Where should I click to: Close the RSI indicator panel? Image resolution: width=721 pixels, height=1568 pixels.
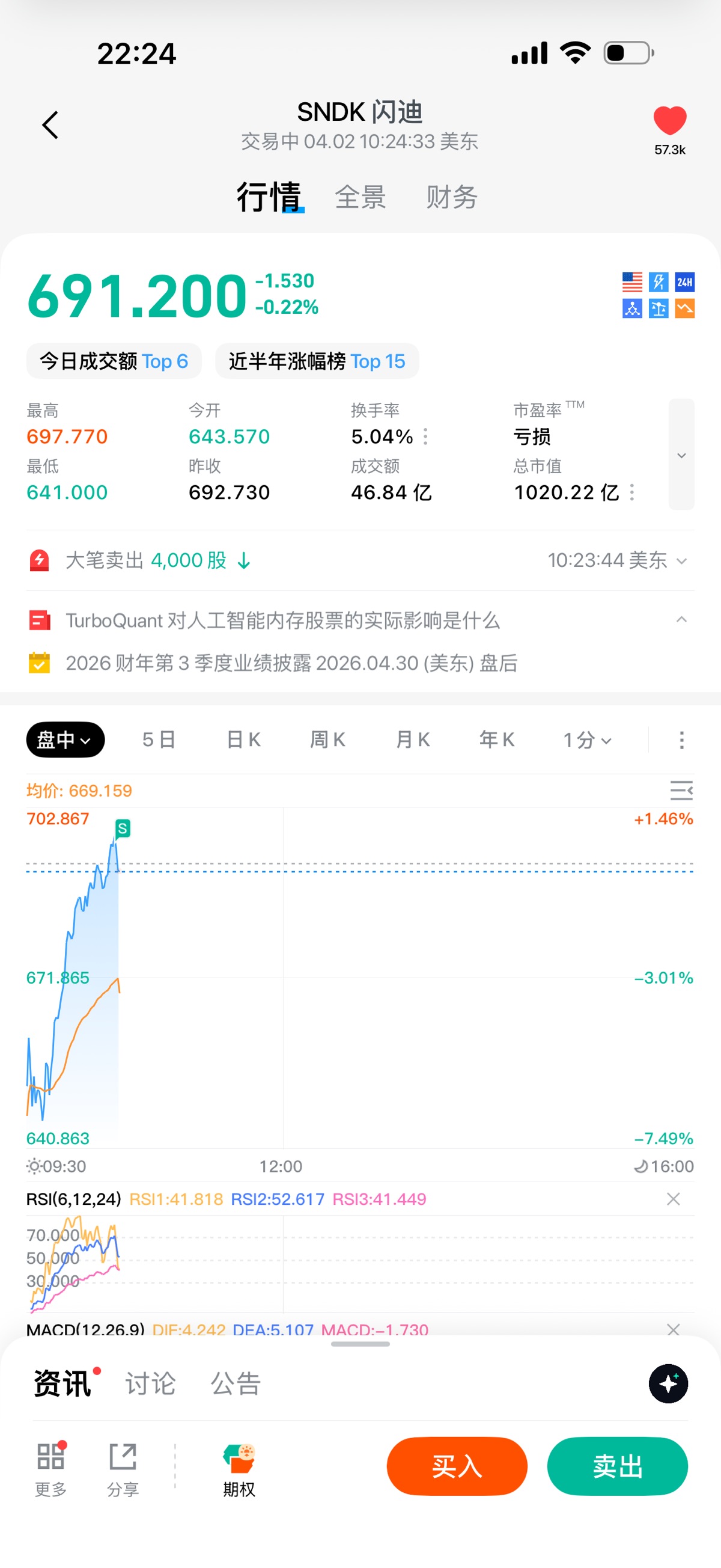pos(673,1198)
